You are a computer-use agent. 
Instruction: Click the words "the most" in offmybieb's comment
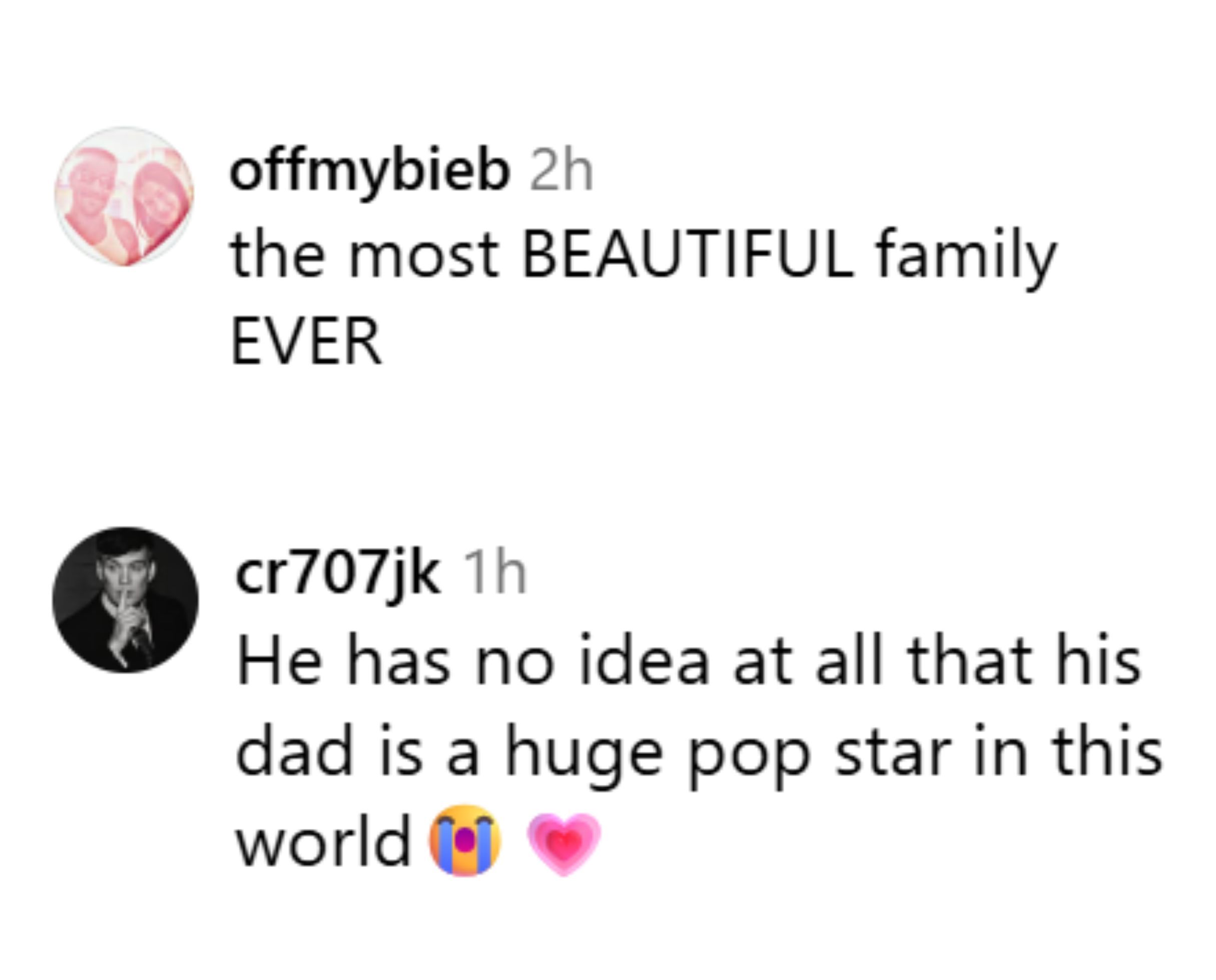tap(364, 258)
